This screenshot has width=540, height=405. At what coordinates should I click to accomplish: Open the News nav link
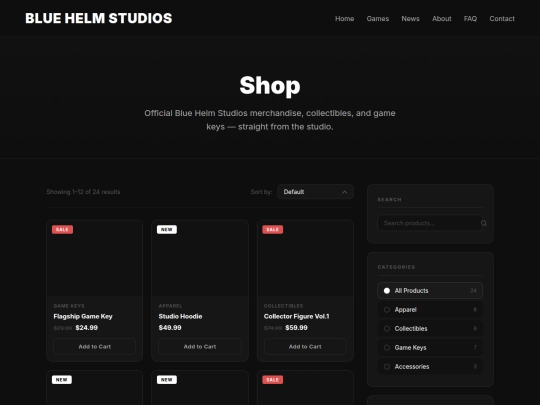pos(410,19)
